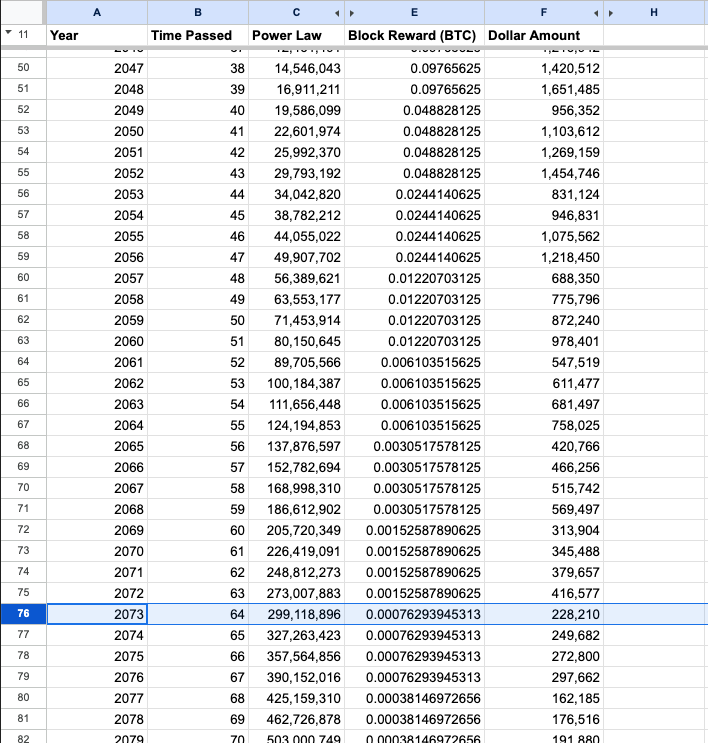
Task: Select dollar amount 1,420,512
Action: tap(544, 68)
